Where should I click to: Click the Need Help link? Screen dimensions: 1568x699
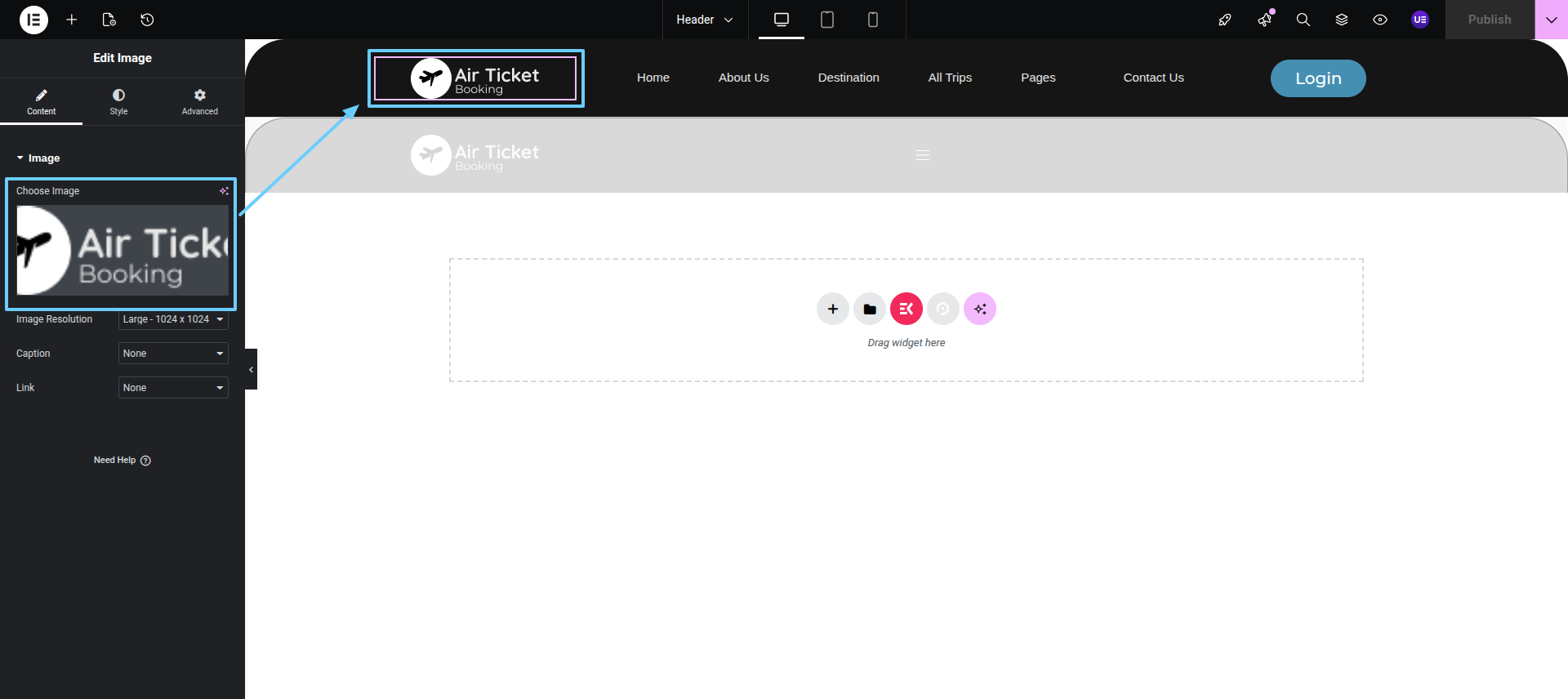[x=122, y=461]
